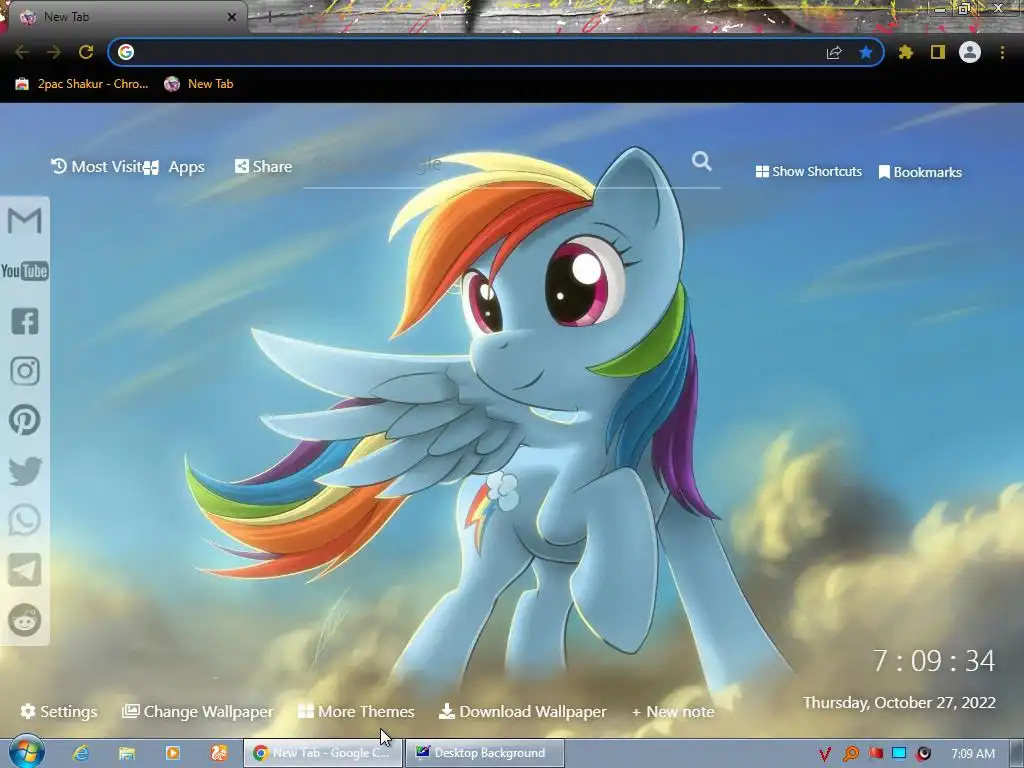This screenshot has height=768, width=1024.
Task: Click the Chrome forward arrow
Action: point(54,52)
